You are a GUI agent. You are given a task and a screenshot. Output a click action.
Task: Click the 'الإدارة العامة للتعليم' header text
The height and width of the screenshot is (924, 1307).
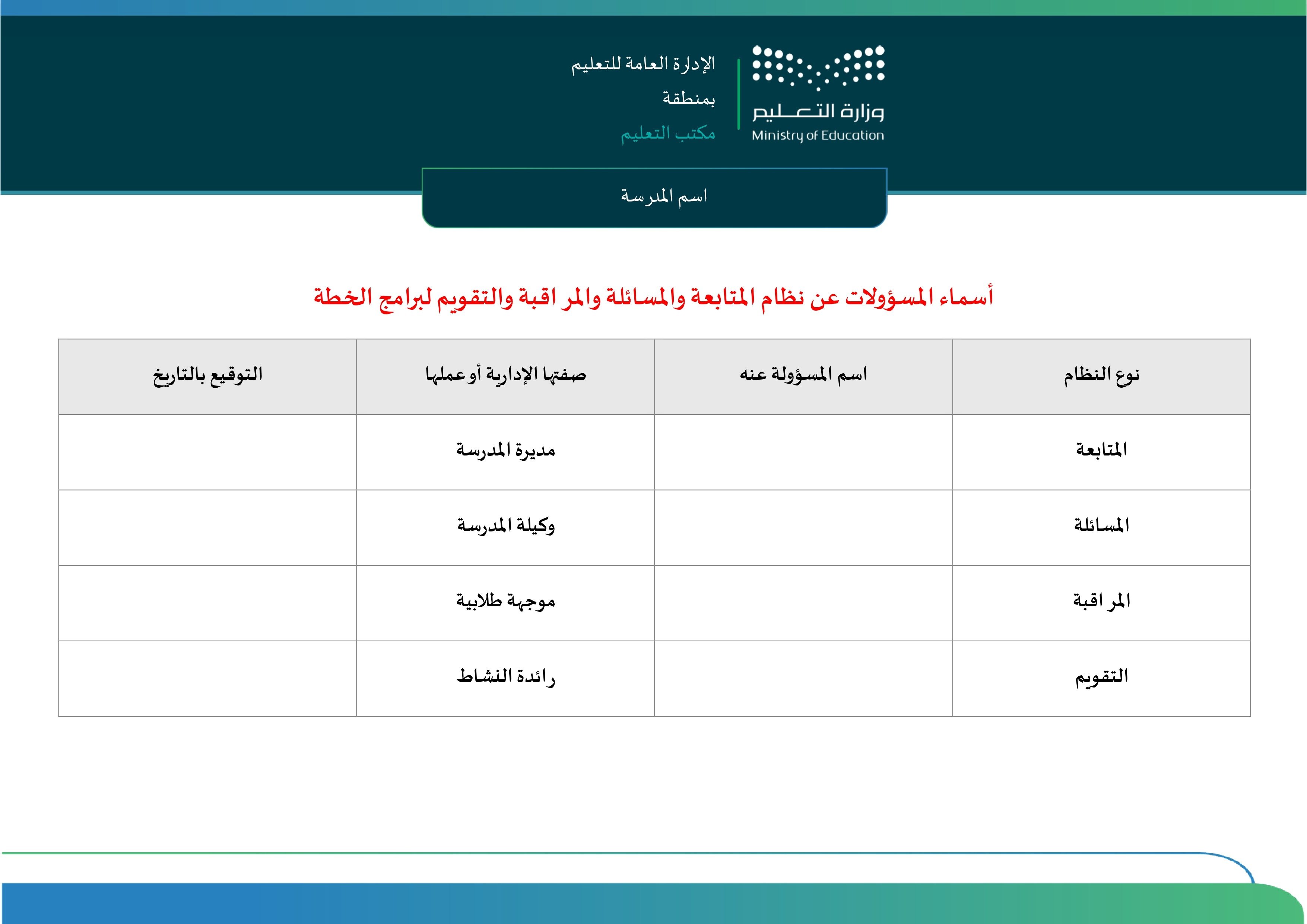[643, 64]
